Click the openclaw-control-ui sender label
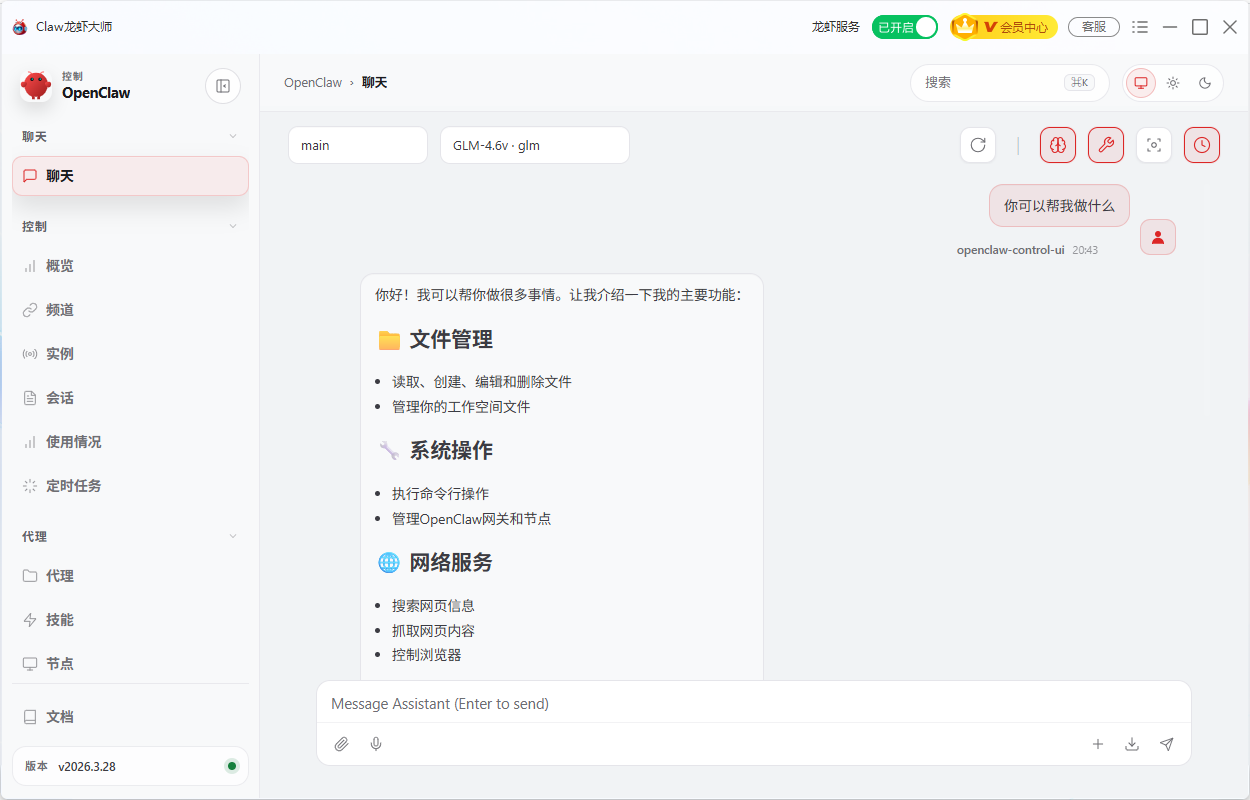 pos(1010,250)
